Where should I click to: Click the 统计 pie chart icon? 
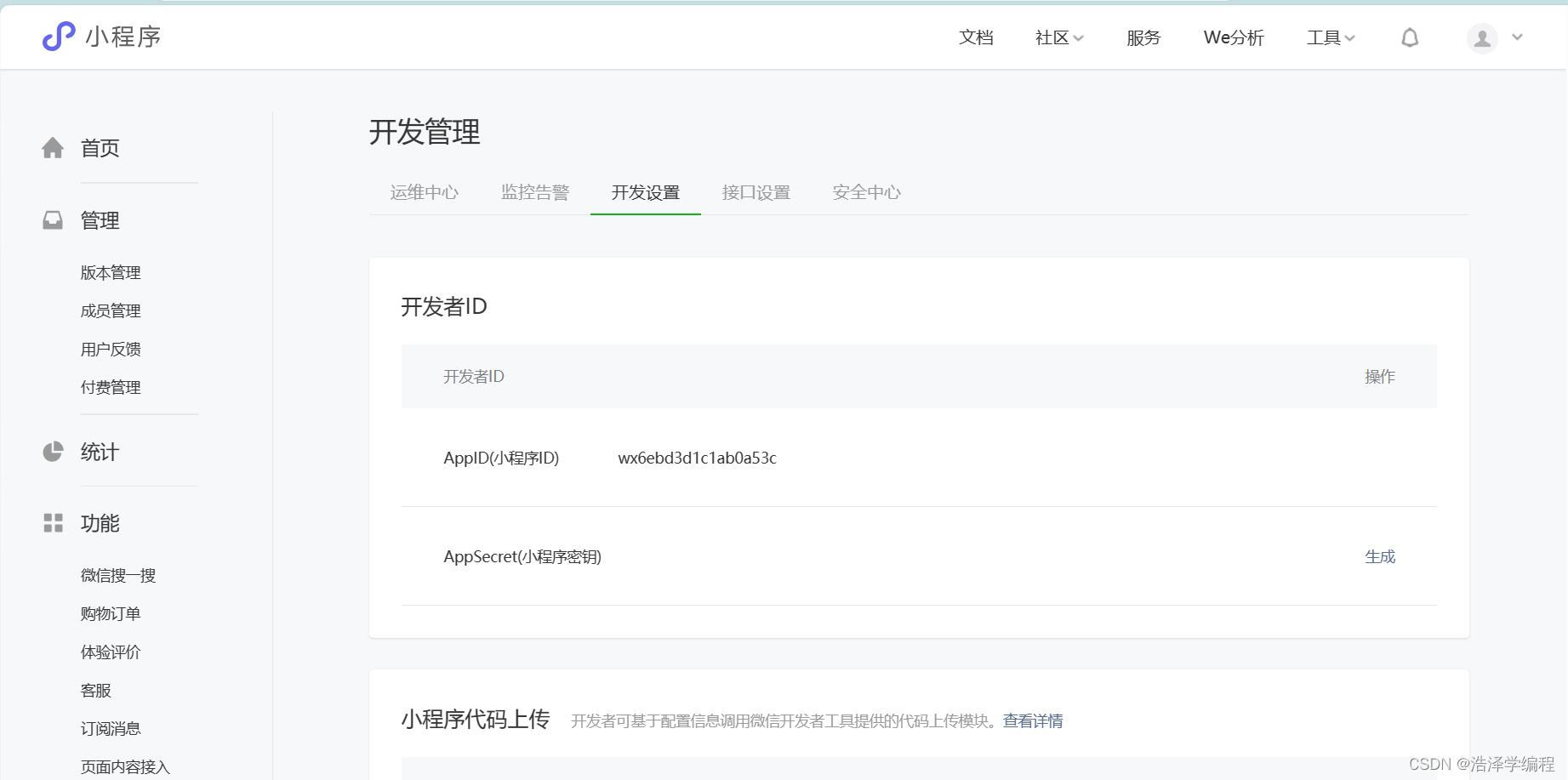click(53, 452)
